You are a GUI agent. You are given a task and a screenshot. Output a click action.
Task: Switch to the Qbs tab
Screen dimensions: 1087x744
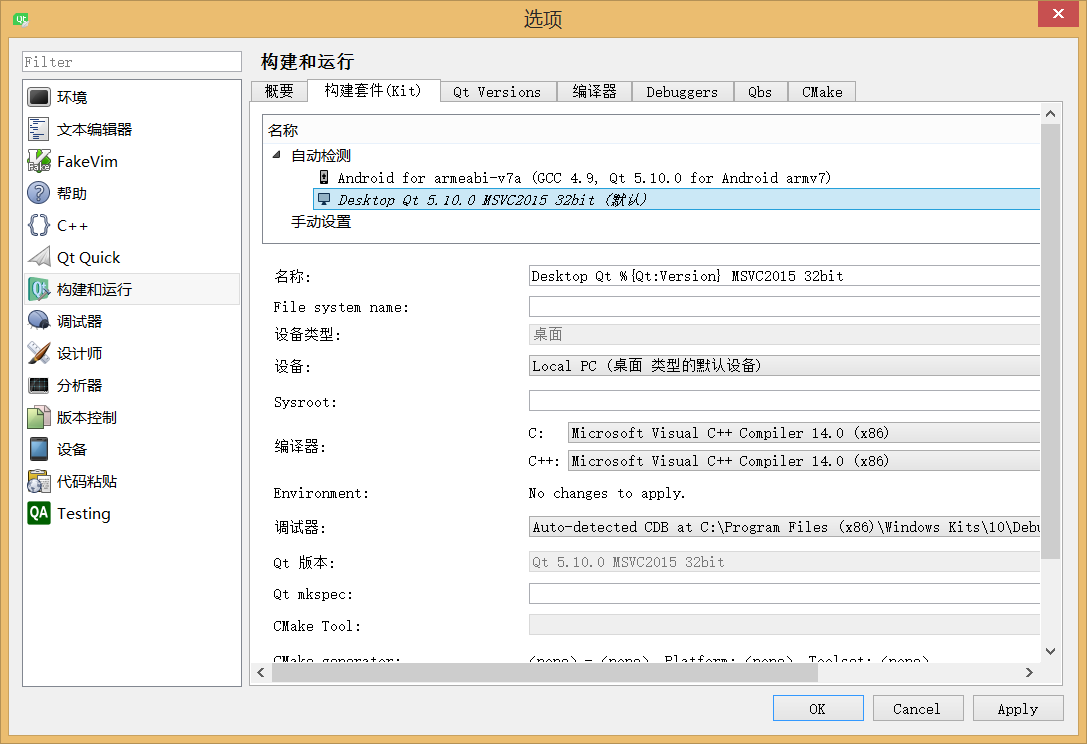(x=760, y=92)
